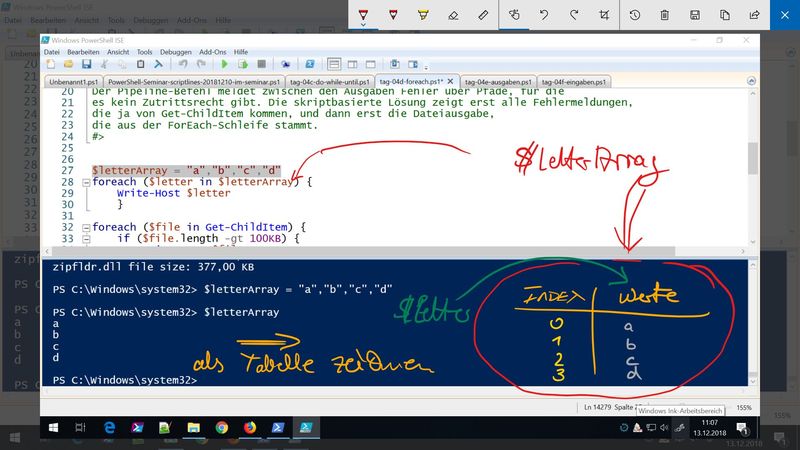Show script pane maximized layout
800x450 pixels.
(371, 64)
